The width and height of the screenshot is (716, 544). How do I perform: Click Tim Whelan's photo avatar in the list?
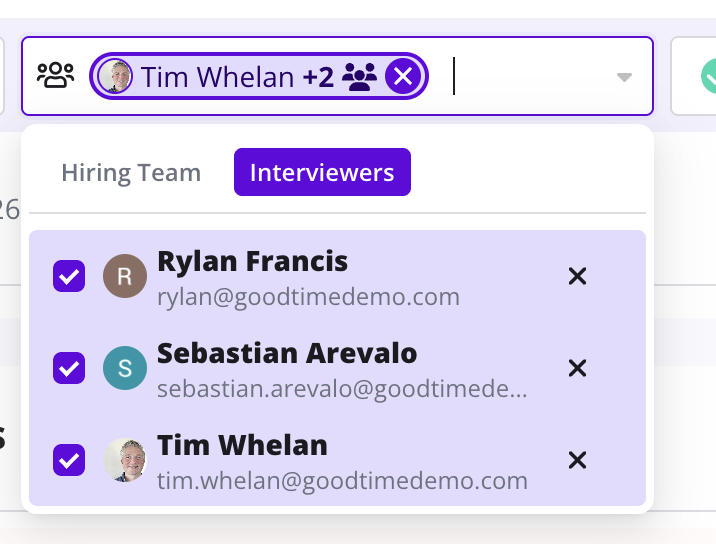(125, 460)
